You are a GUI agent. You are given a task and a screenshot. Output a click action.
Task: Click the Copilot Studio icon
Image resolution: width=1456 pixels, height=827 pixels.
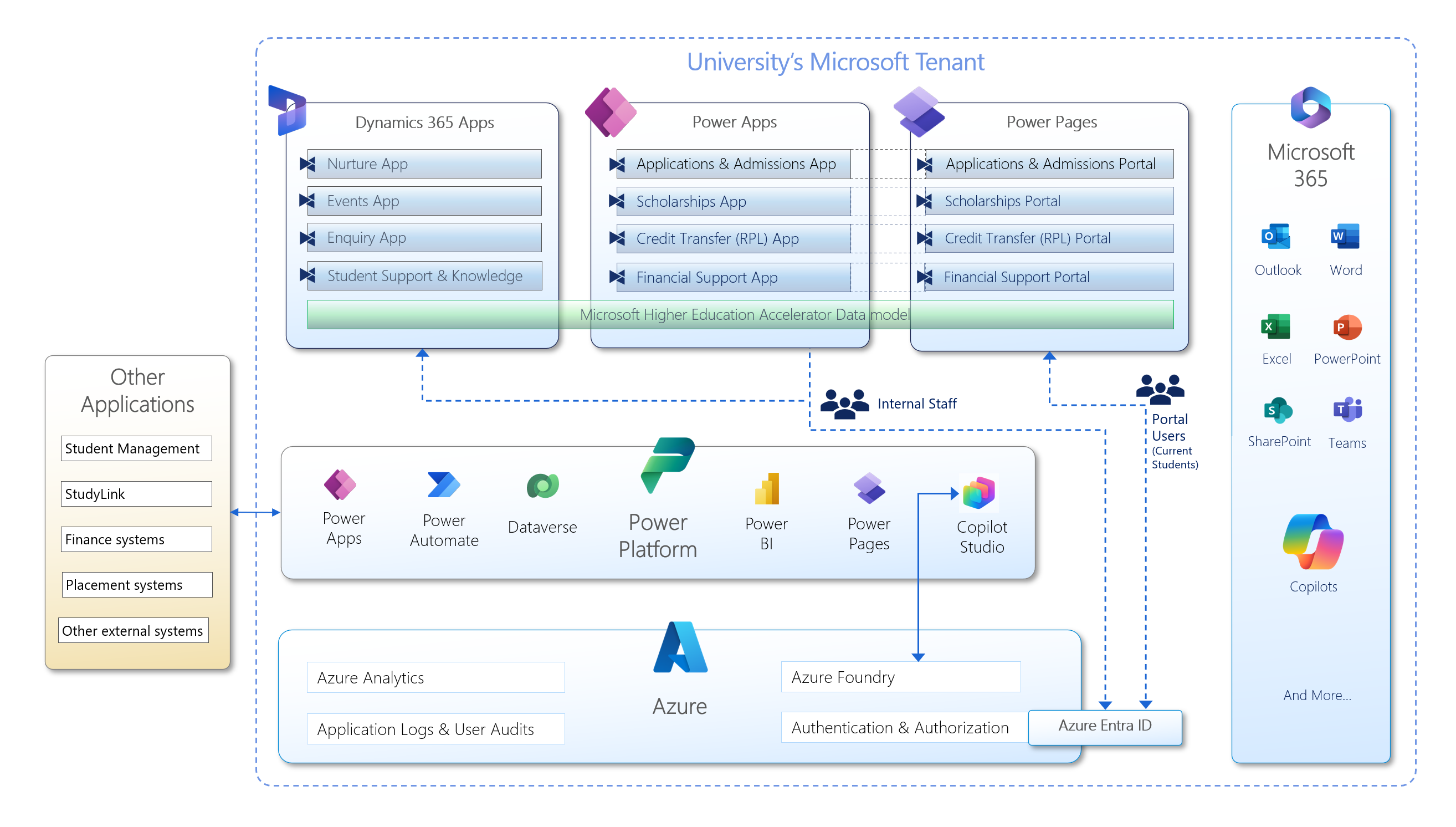pos(978,492)
